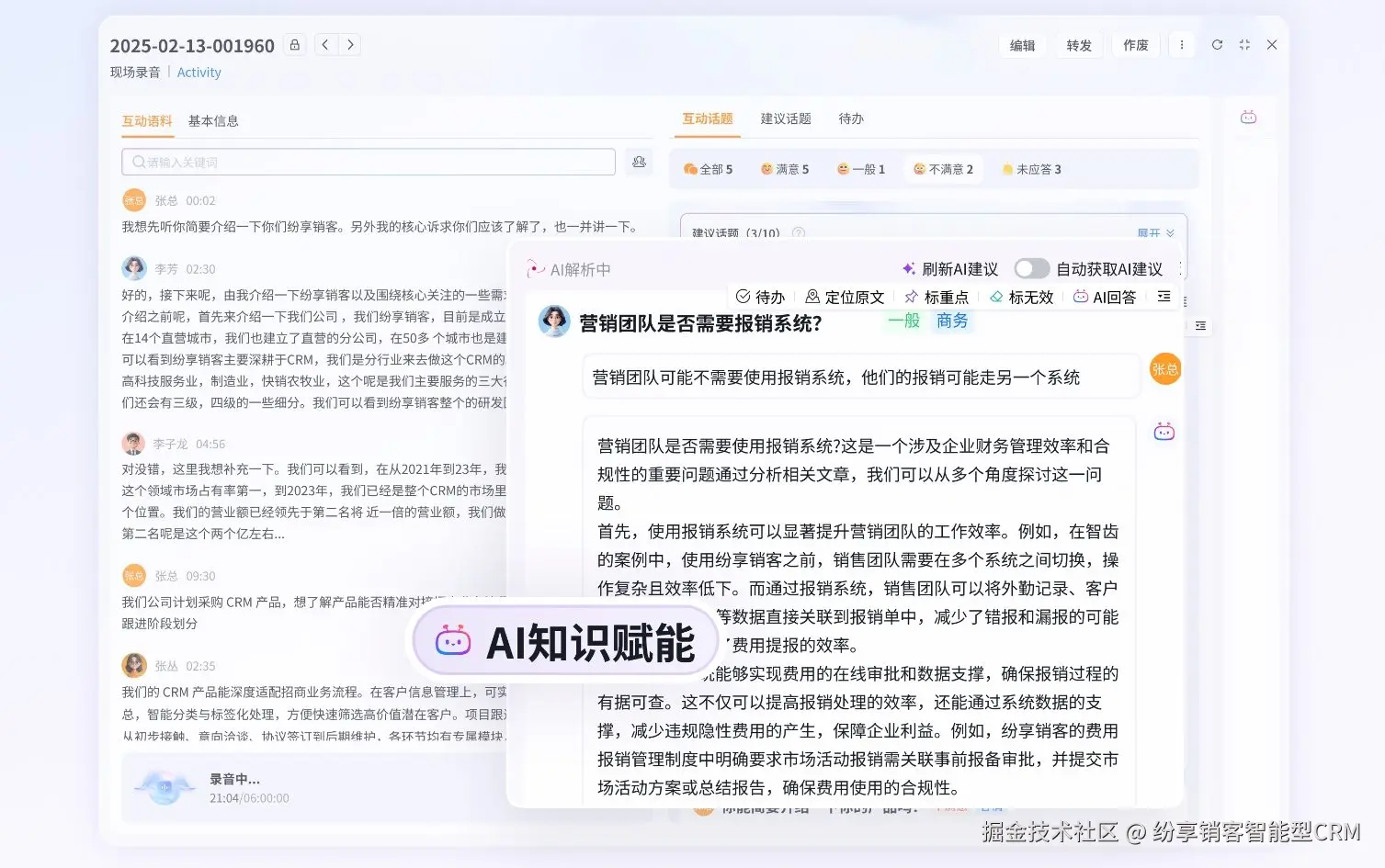Screen dimensions: 1385x868
Task: Click 李子龙 avatar at 04:56 message
Action: [134, 444]
